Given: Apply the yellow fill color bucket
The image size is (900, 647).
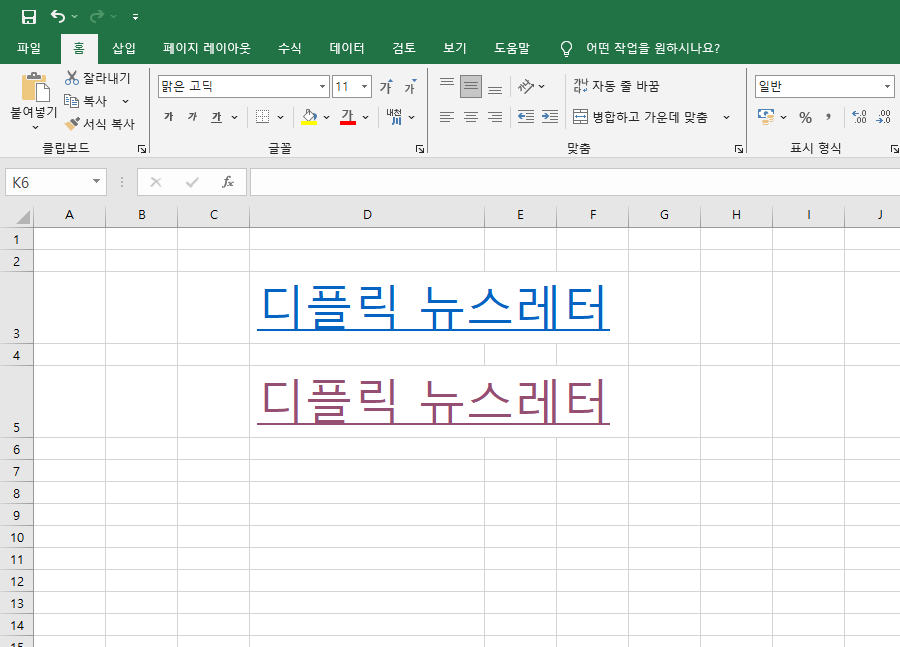Looking at the screenshot, I should 309,117.
